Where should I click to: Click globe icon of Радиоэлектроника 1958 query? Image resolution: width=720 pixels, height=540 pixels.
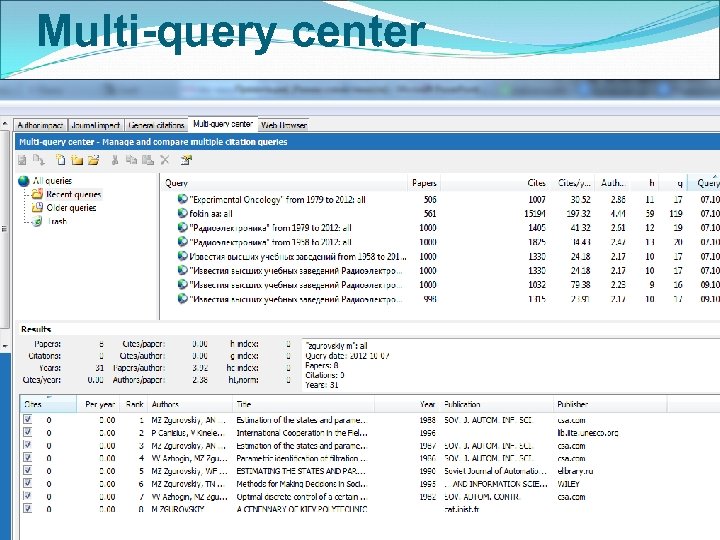(x=182, y=242)
